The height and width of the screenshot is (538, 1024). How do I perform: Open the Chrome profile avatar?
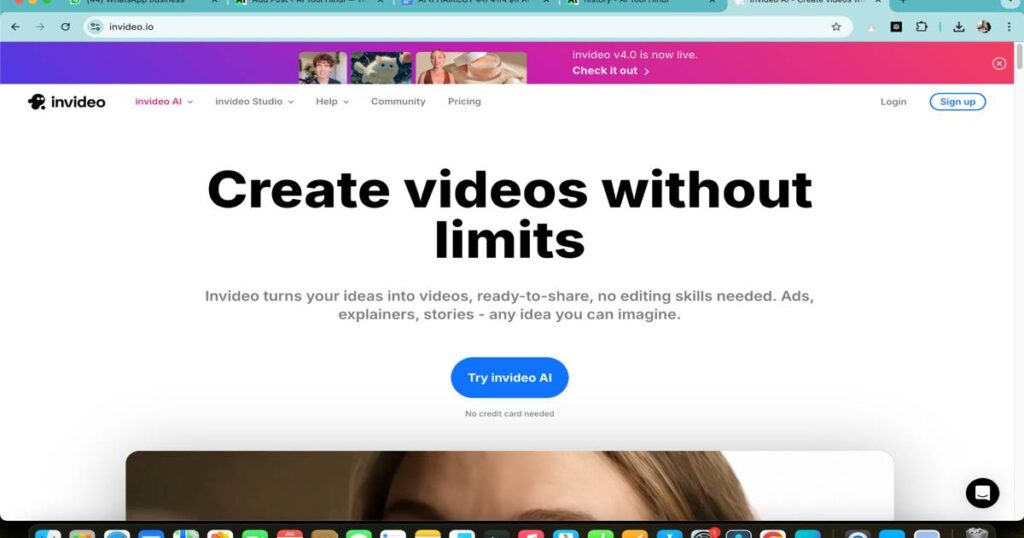click(984, 27)
